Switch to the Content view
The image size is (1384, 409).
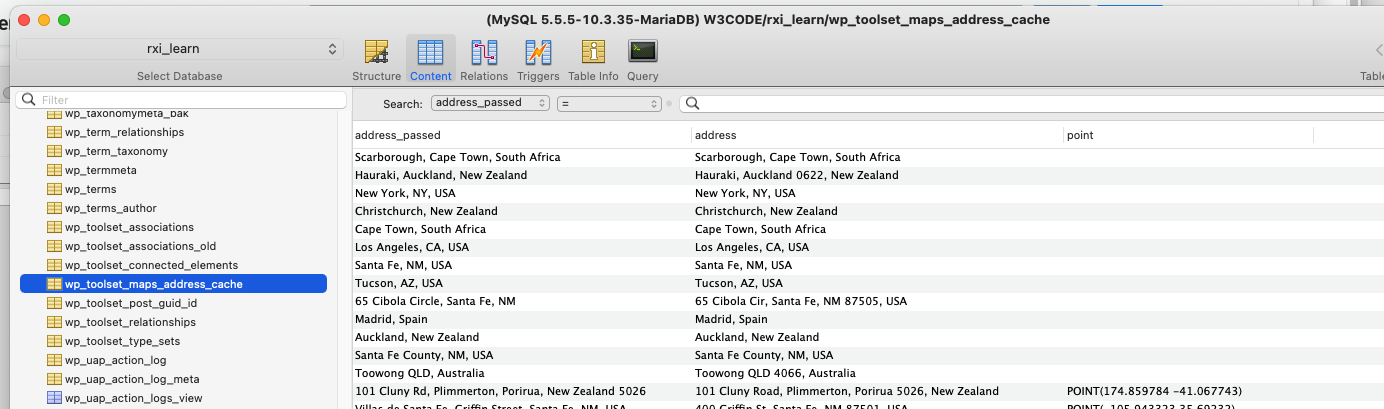pyautogui.click(x=430, y=59)
